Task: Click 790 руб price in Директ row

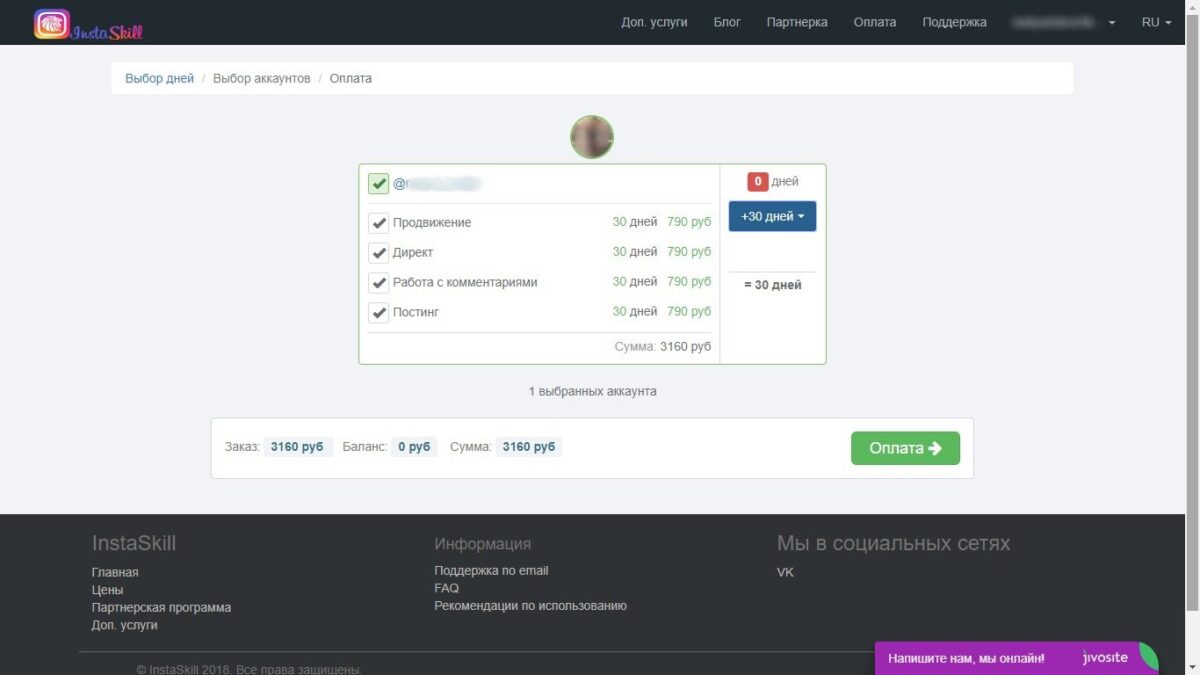Action: click(689, 252)
